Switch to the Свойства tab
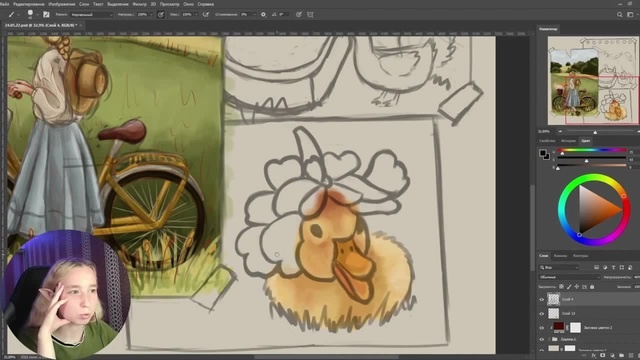 pyautogui.click(x=547, y=141)
